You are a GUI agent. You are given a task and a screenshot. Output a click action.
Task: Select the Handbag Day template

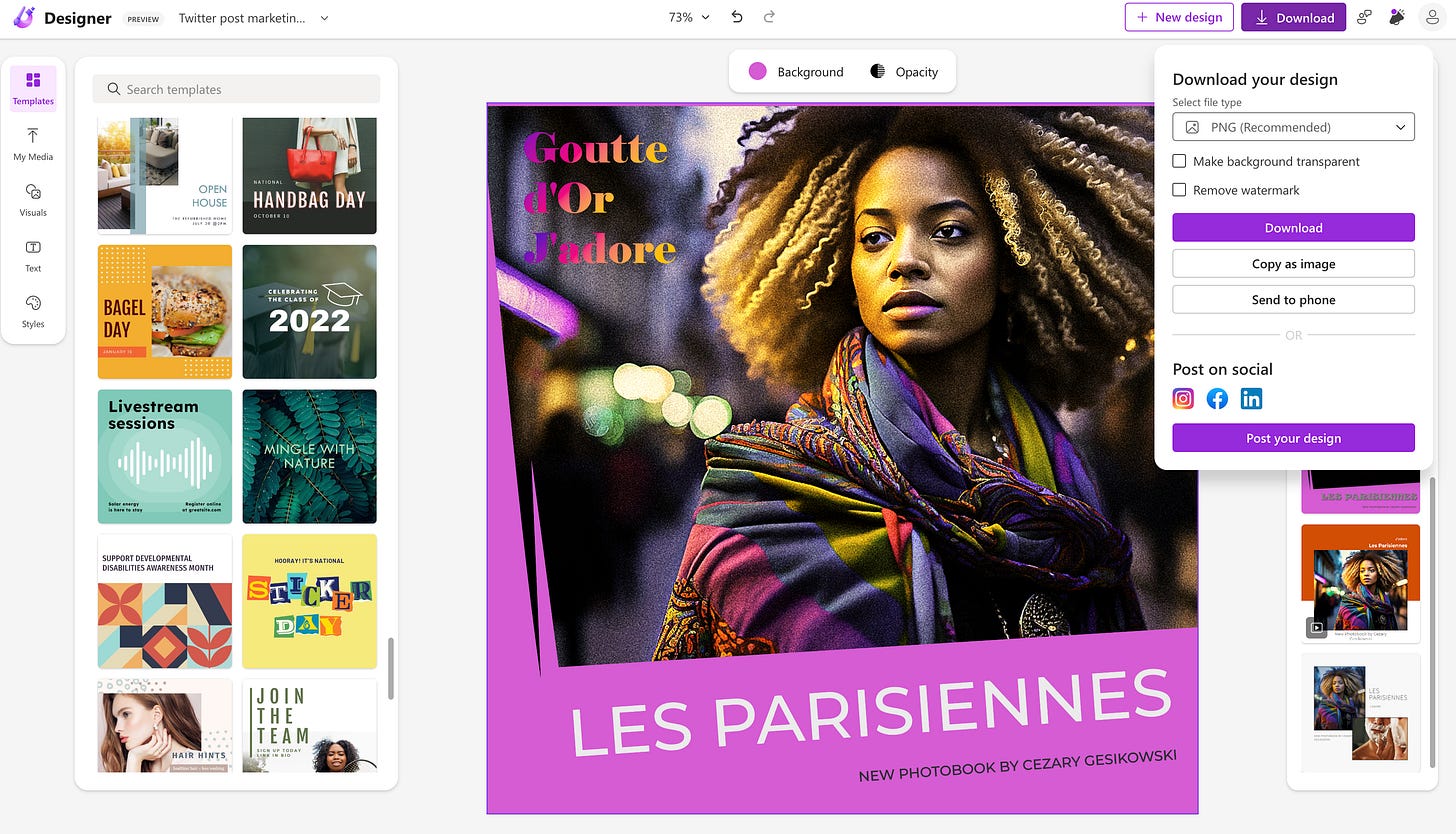pyautogui.click(x=310, y=176)
